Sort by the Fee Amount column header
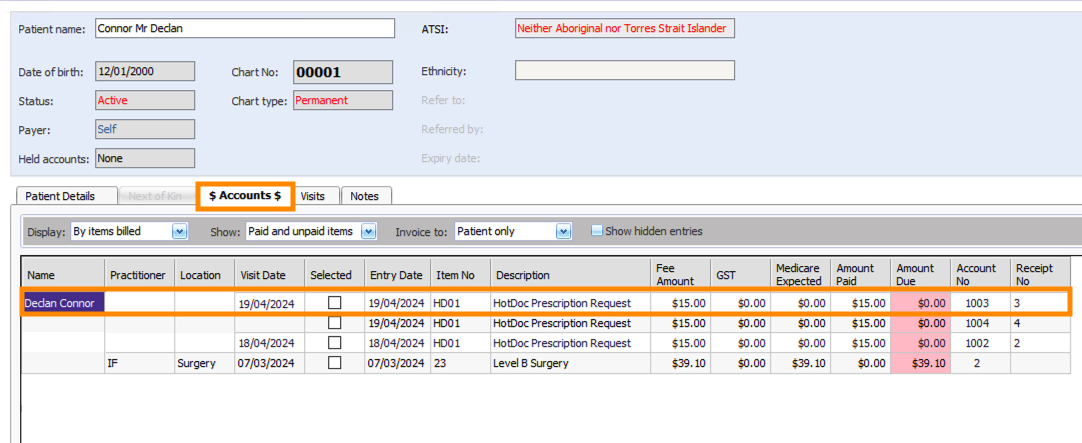The height and width of the screenshot is (443, 1082). pyautogui.click(x=680, y=275)
